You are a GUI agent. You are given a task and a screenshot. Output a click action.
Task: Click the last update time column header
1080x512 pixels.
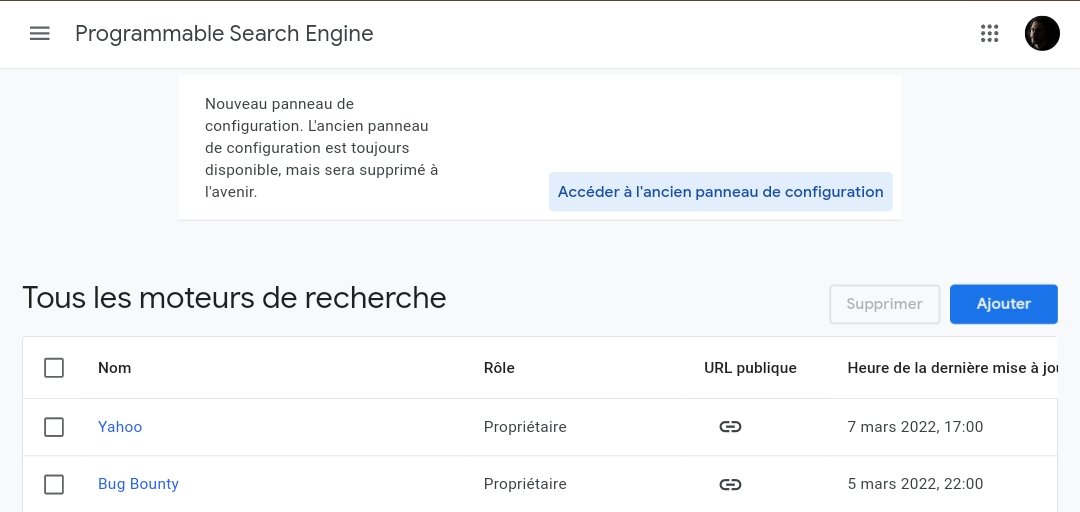click(952, 368)
